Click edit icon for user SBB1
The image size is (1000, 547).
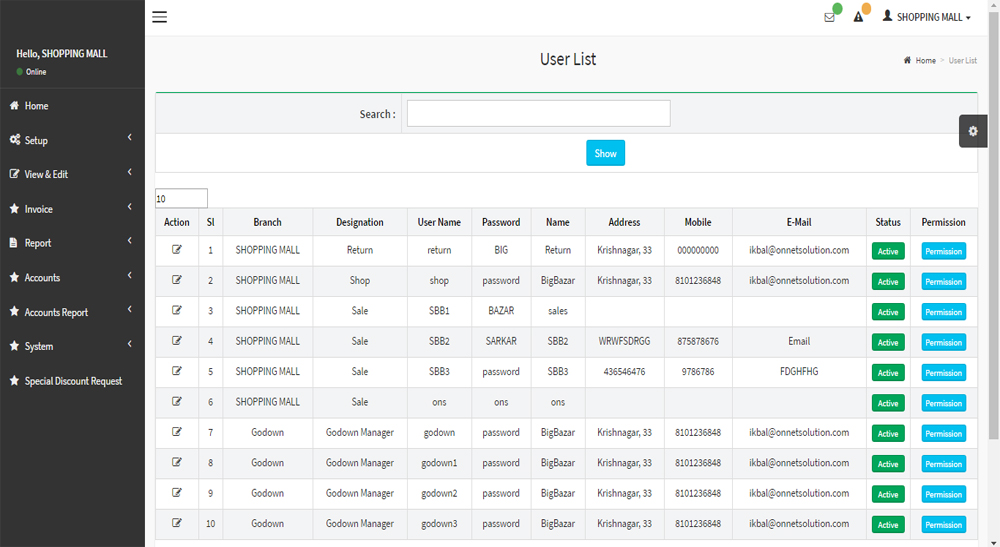177,310
